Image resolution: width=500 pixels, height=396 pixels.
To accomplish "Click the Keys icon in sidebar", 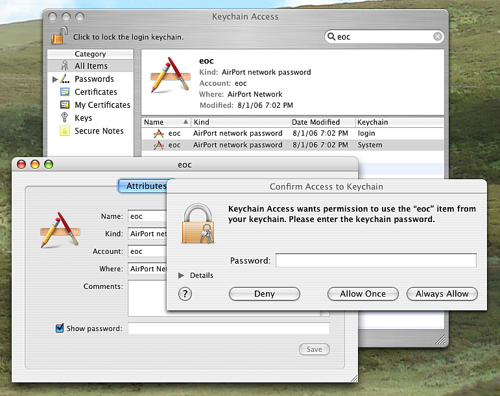I will pos(65,117).
